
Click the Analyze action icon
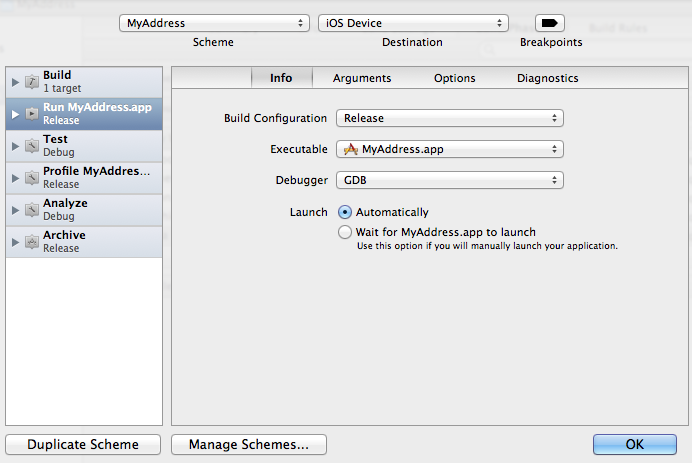point(32,210)
